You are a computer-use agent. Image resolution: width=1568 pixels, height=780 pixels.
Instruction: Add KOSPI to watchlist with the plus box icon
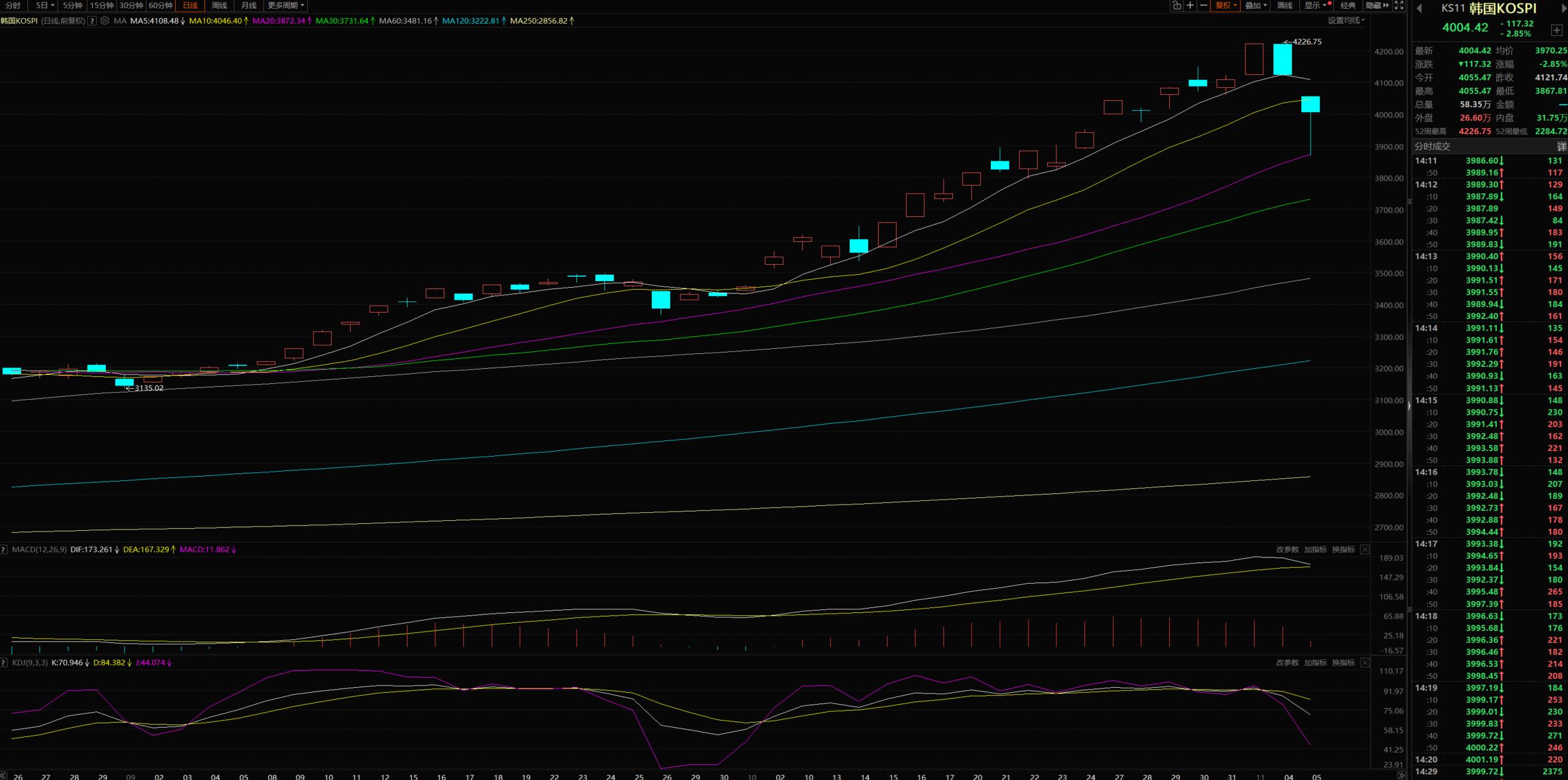[1556, 31]
